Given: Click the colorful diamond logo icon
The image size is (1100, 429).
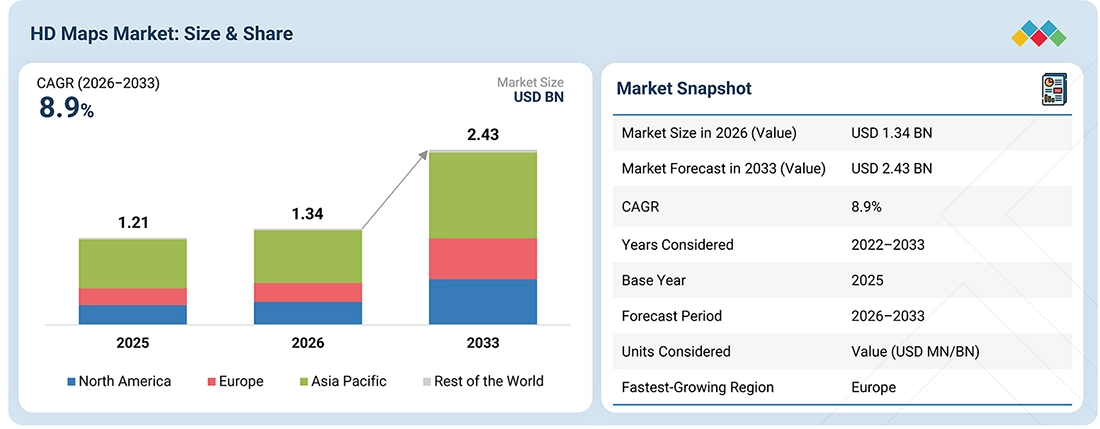Looking at the screenshot, I should click(1039, 34).
